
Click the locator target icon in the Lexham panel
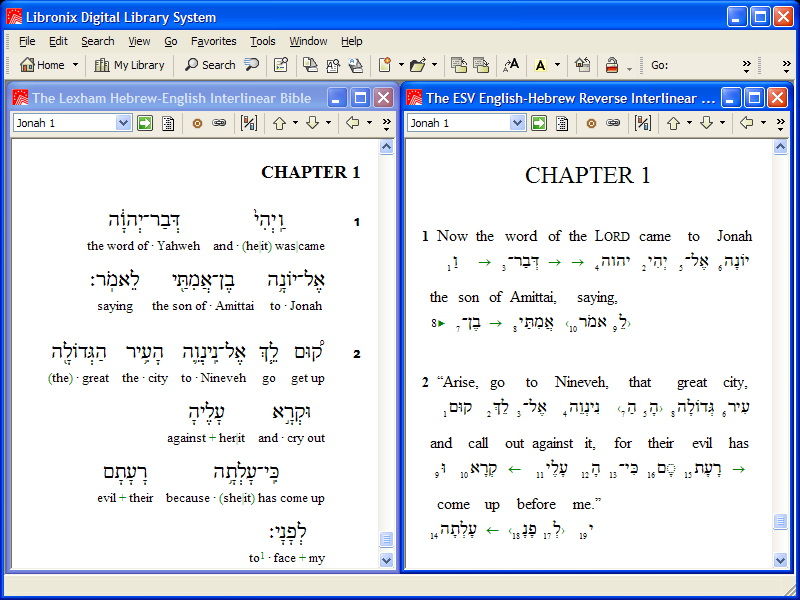[x=197, y=123]
